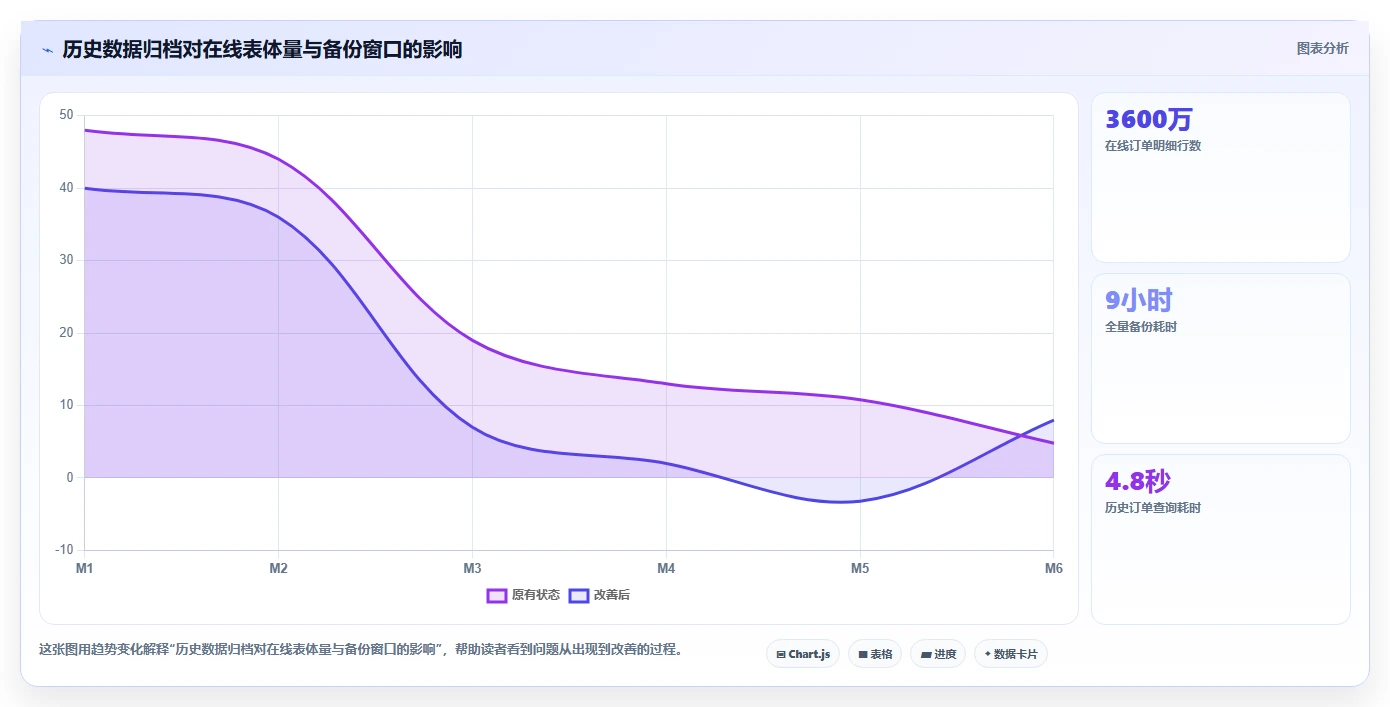Open the 4.8秒 历史订单查询耗时 card
Screen dimensions: 1390x707
[x=1221, y=539]
